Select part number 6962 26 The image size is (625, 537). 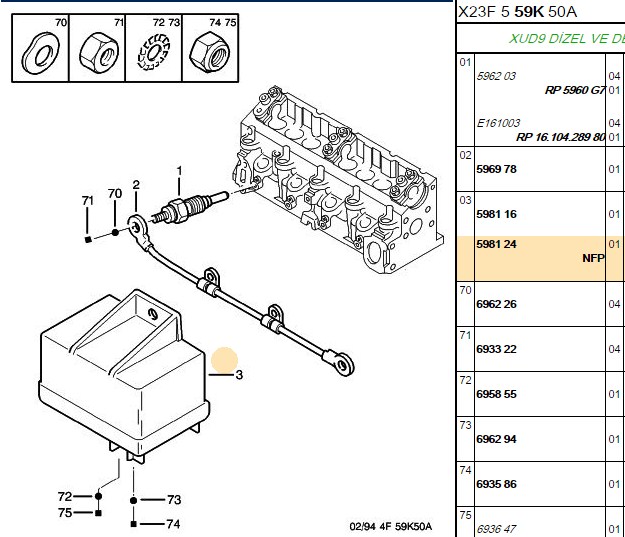coord(496,304)
